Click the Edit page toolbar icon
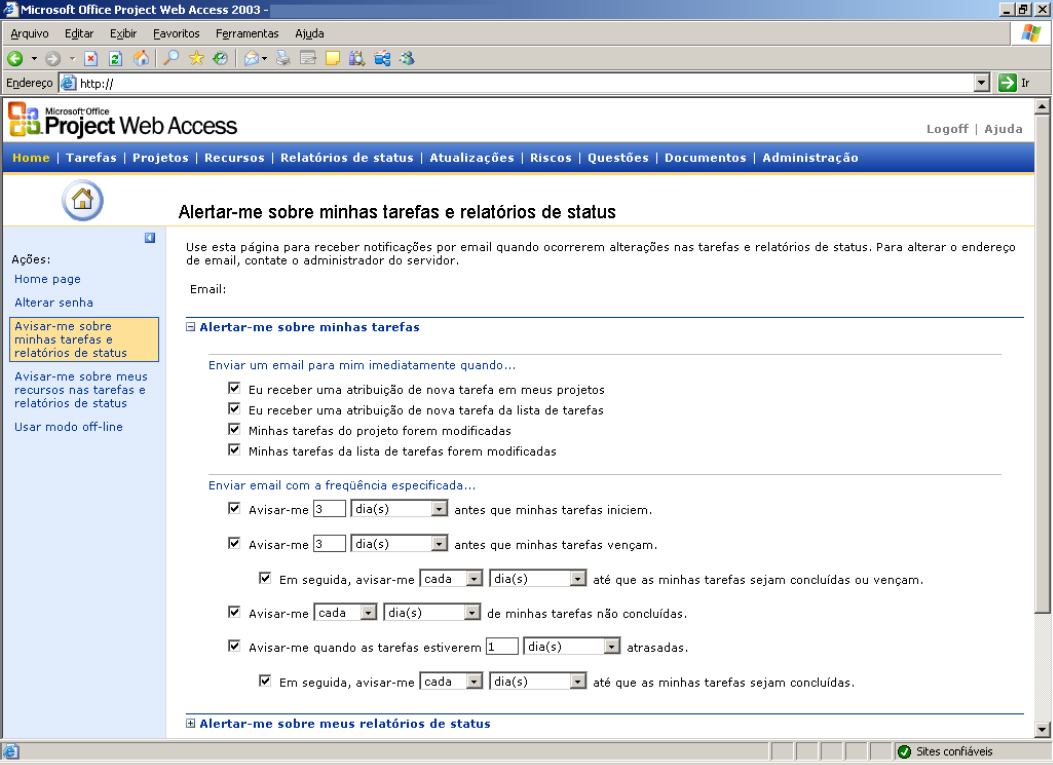1053x765 pixels. 308,58
